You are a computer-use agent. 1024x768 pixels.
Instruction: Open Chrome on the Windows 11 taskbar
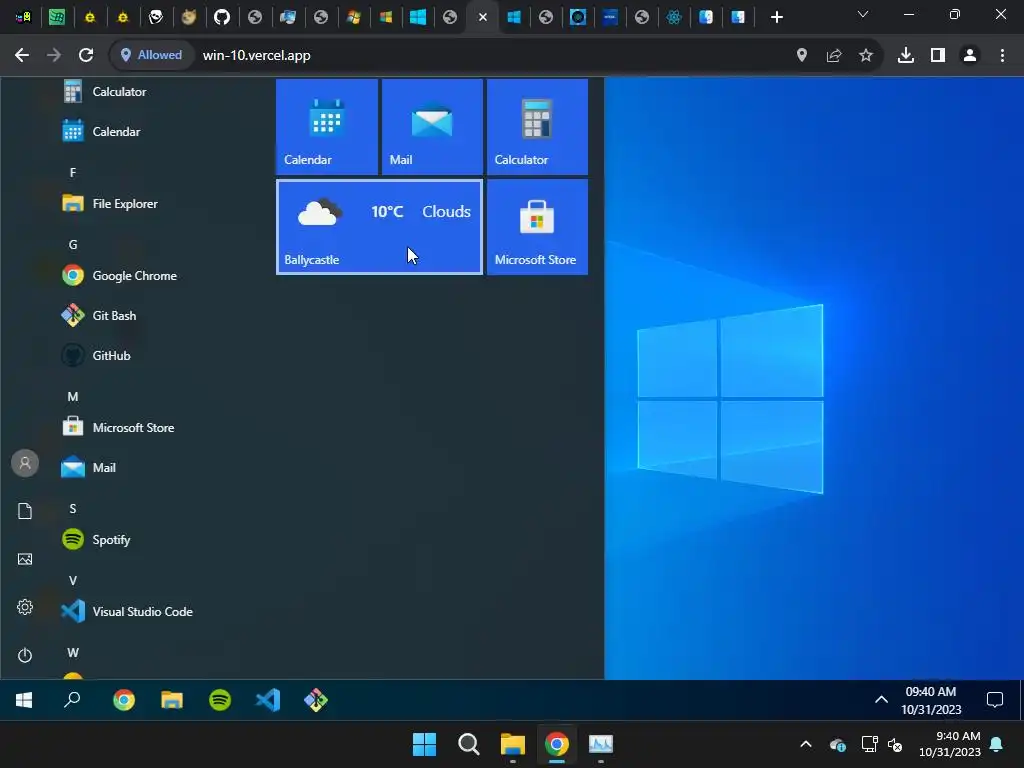click(557, 744)
